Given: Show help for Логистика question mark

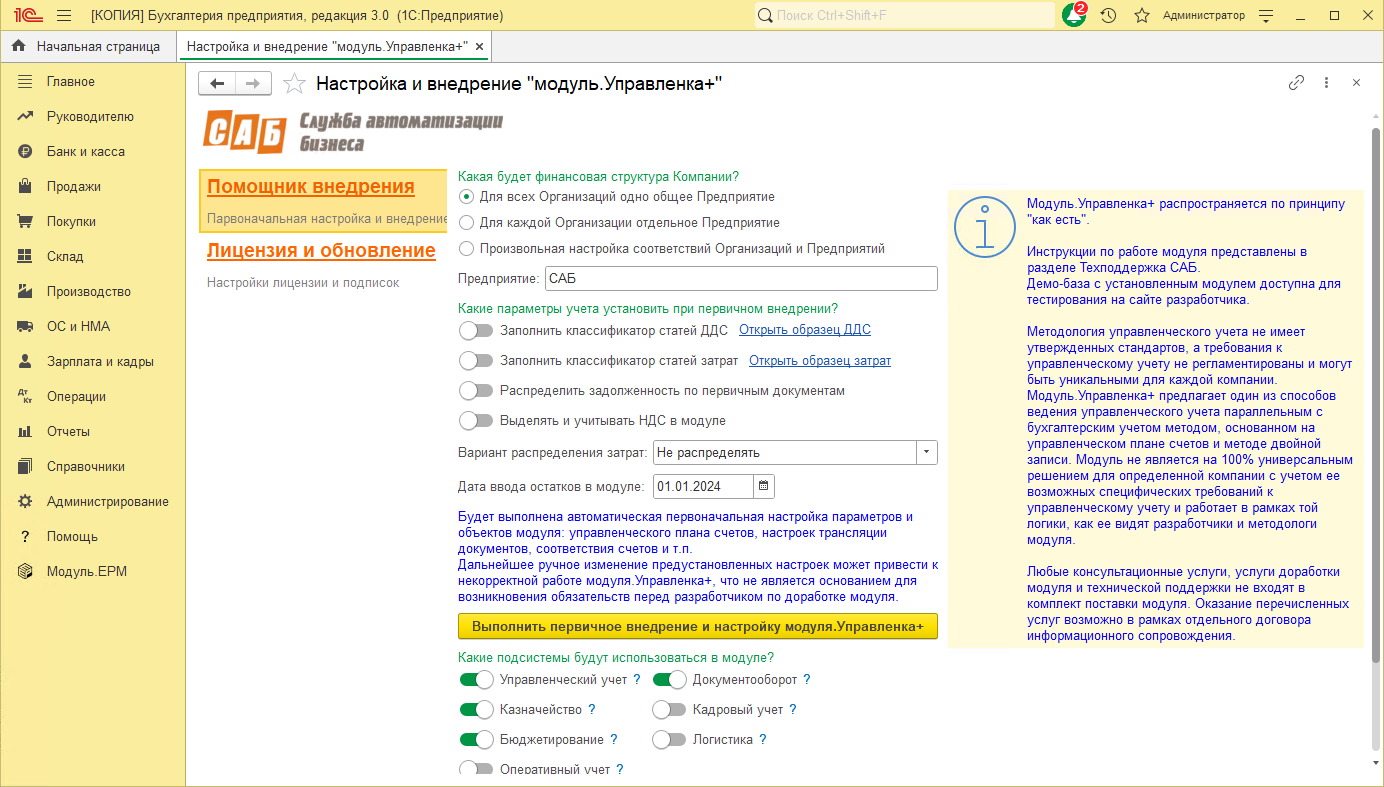Looking at the screenshot, I should point(763,740).
